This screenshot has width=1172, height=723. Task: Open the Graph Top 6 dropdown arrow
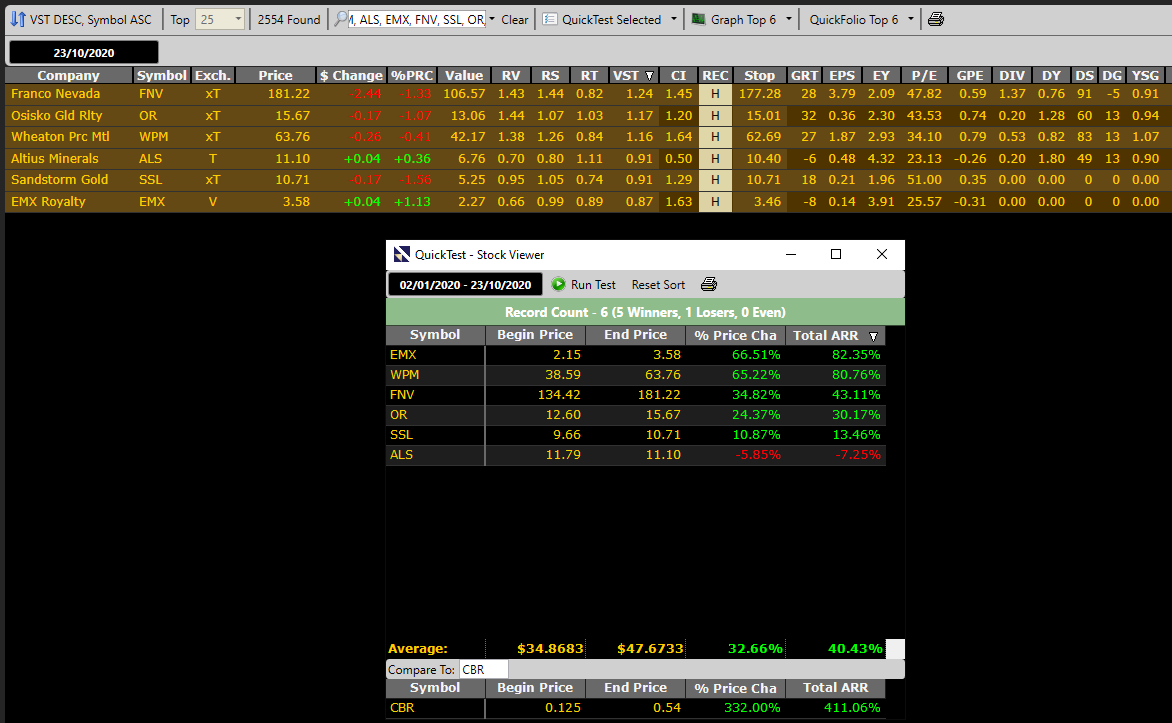(x=789, y=19)
